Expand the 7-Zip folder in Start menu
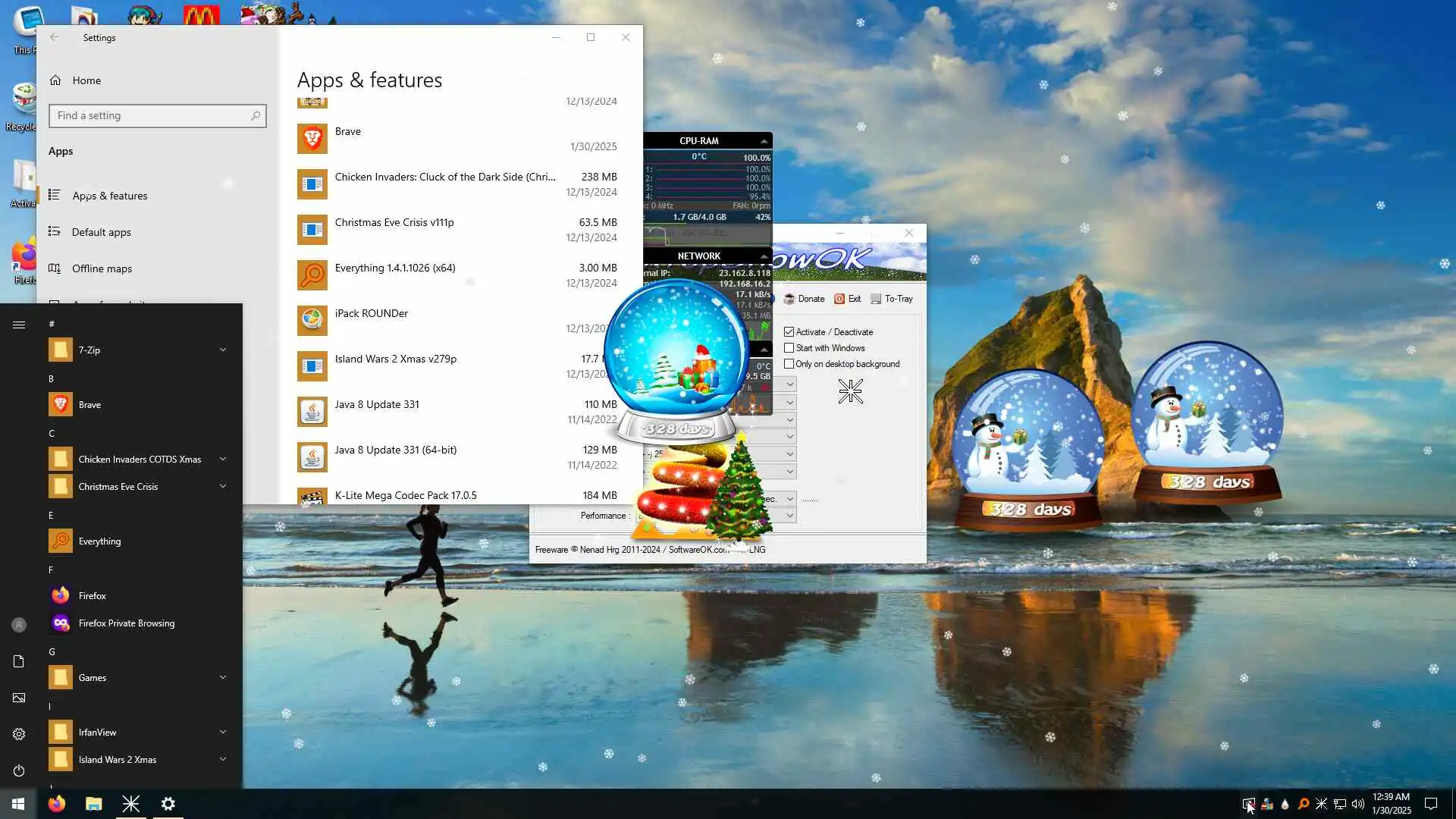 (222, 350)
